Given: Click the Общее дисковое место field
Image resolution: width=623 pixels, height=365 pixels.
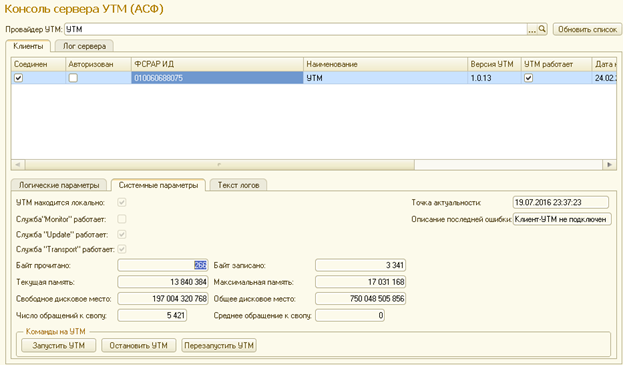Looking at the screenshot, I should [x=360, y=299].
